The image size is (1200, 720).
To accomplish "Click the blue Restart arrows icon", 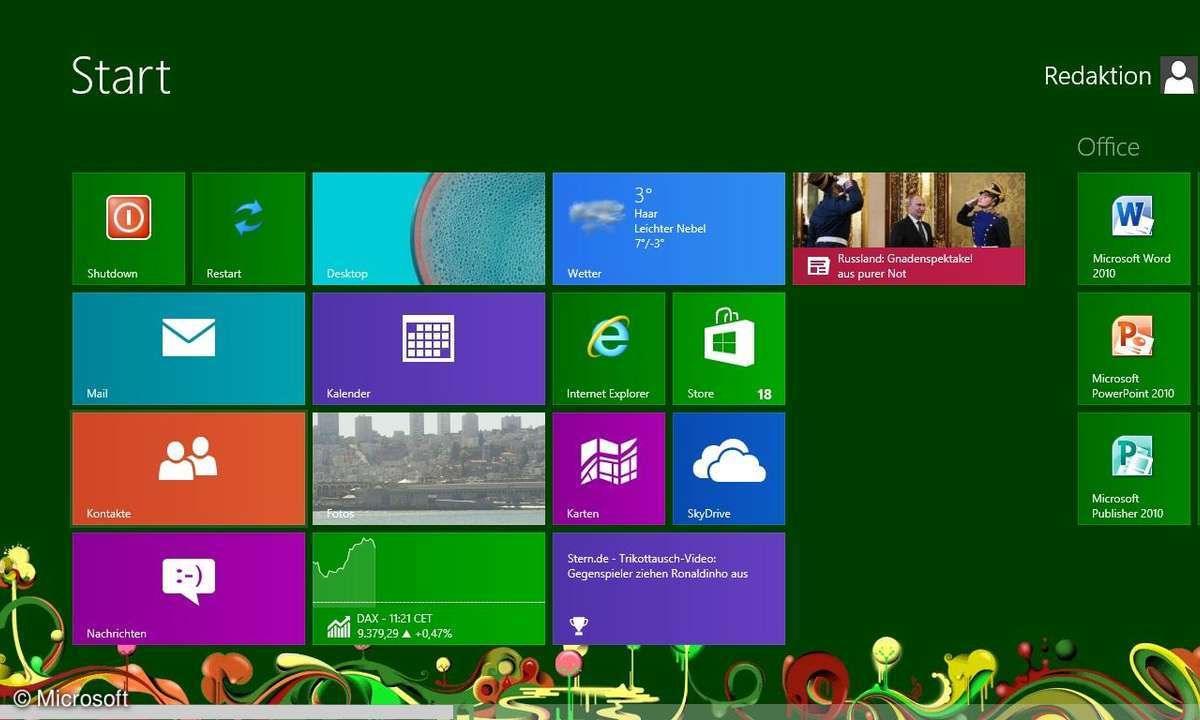I will point(248,217).
